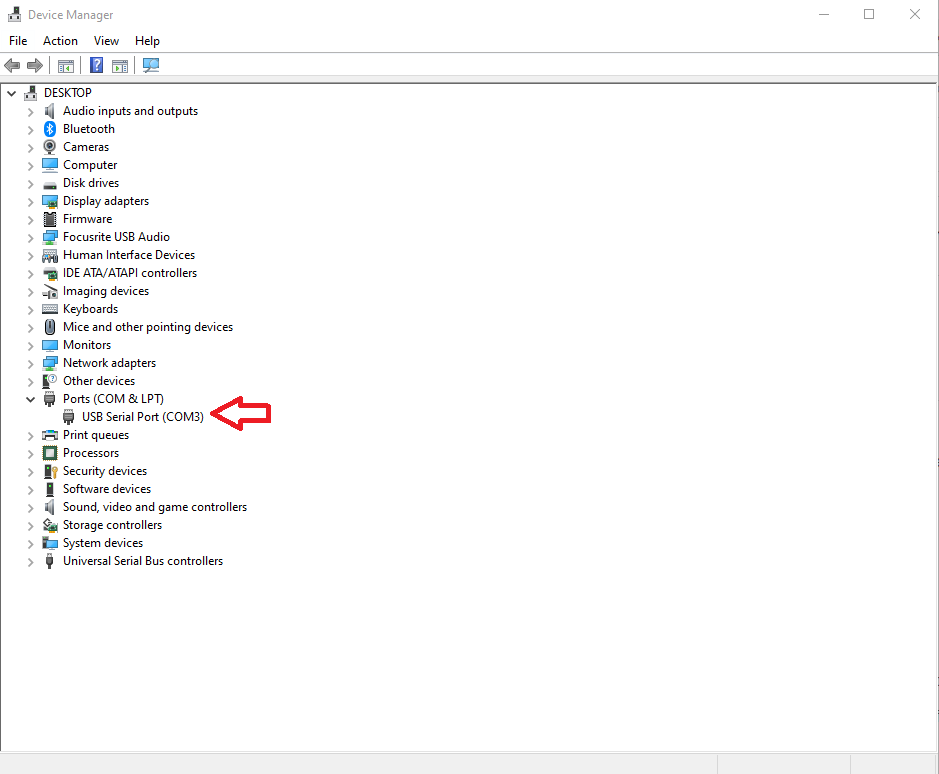This screenshot has height=774, width=939.
Task: Click the Cameras webcam icon
Action: [50, 147]
